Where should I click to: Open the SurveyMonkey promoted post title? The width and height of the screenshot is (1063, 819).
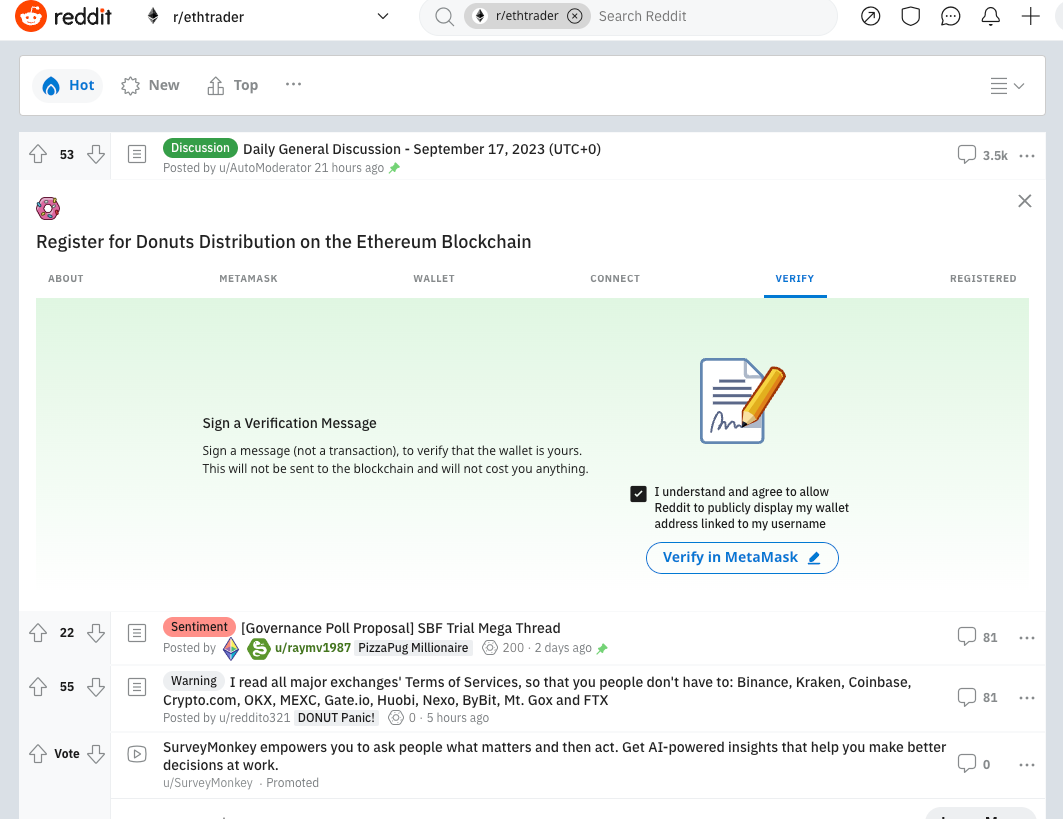pos(555,756)
